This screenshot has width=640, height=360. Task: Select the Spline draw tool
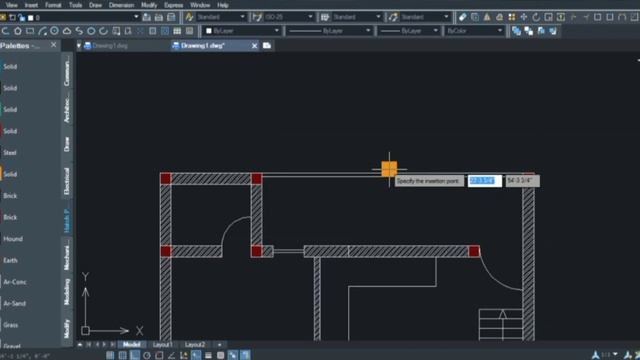(79, 31)
